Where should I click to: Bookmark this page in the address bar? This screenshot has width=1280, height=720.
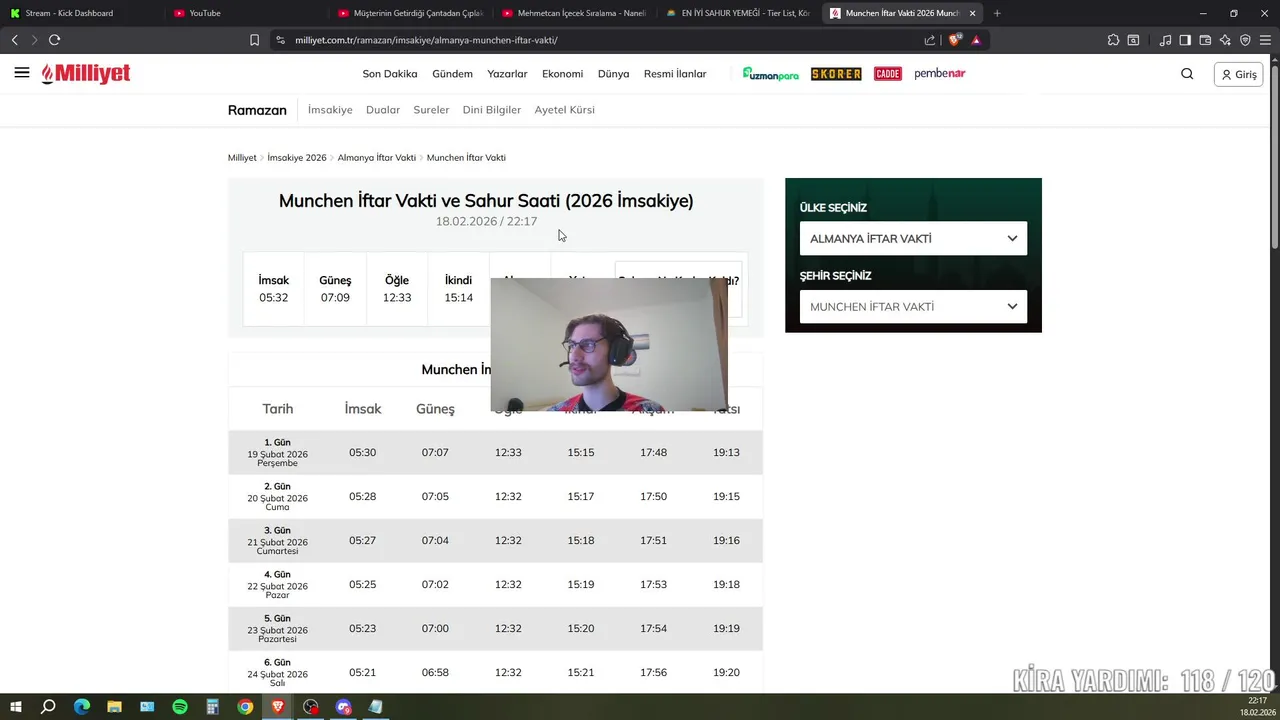254,40
